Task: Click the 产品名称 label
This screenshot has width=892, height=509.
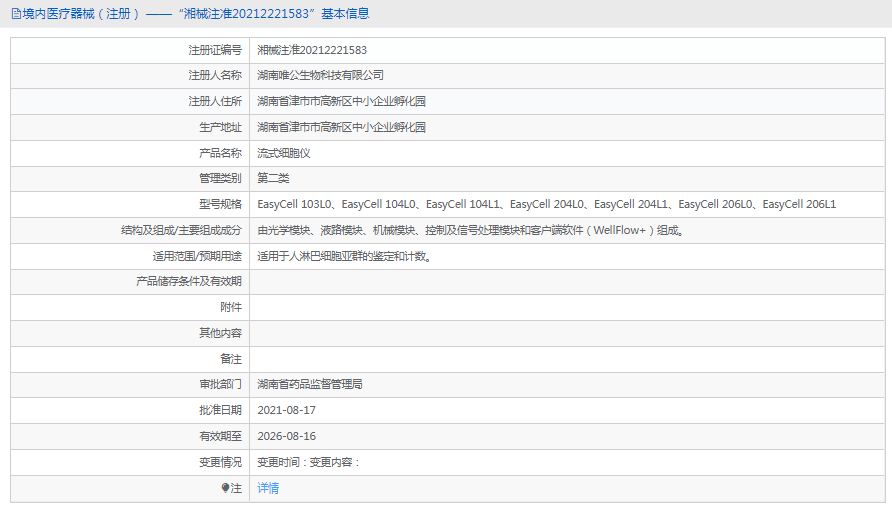Action: click(220, 153)
